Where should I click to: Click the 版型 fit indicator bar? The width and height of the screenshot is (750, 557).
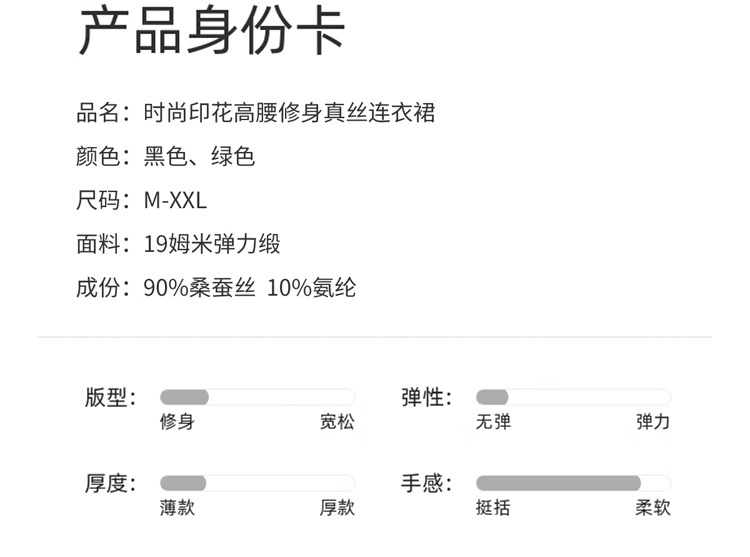pyautogui.click(x=257, y=397)
